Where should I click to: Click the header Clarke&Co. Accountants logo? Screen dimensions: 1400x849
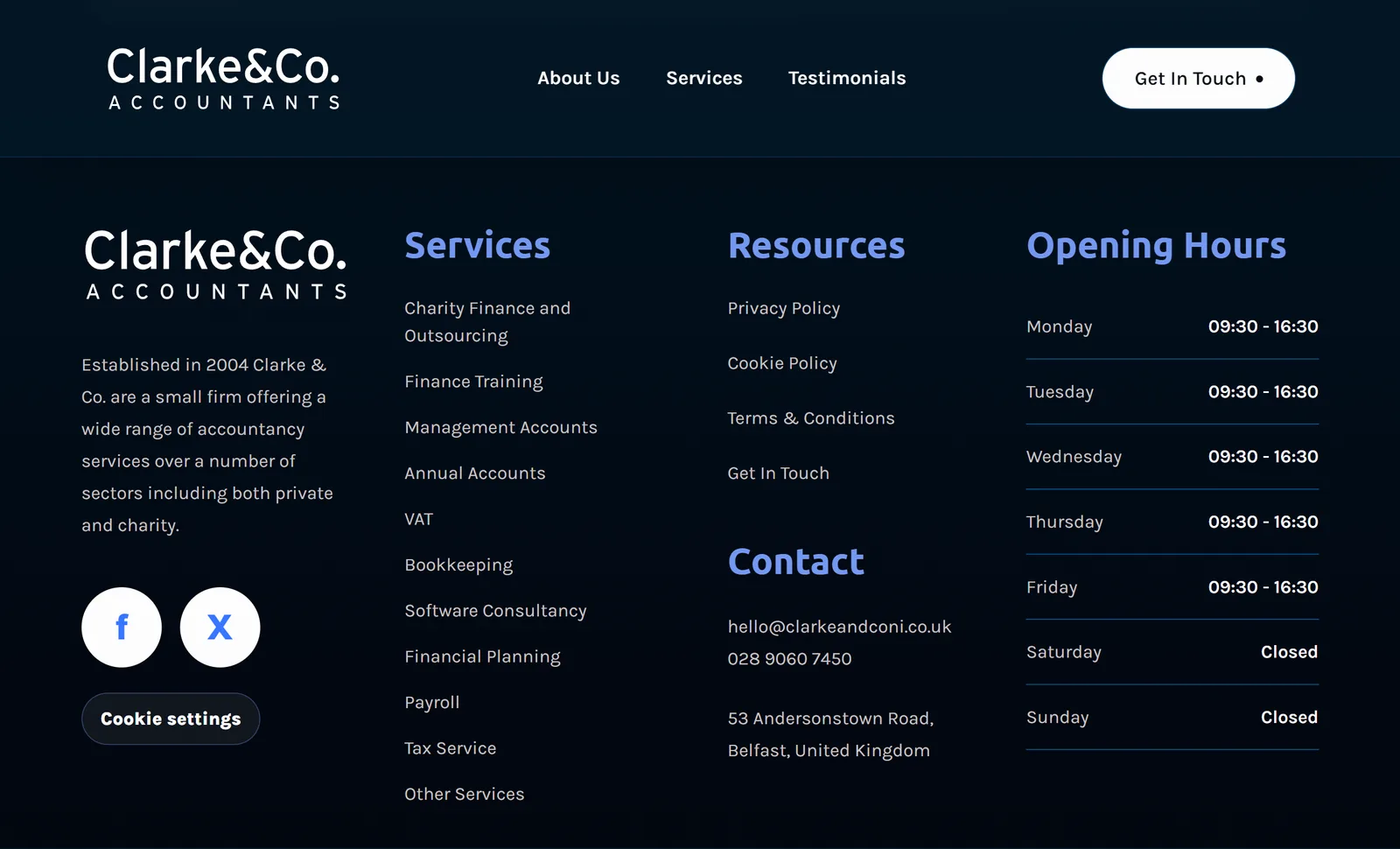click(223, 79)
